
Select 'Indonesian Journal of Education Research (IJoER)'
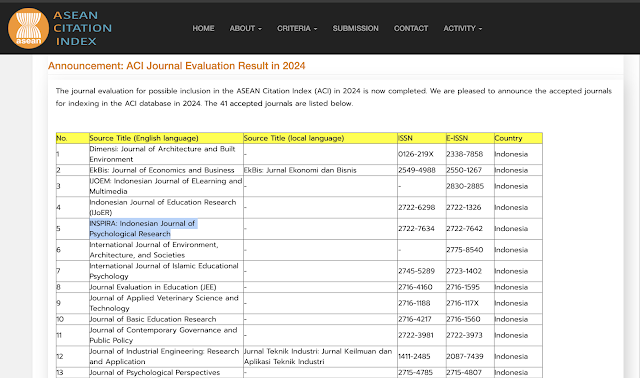tap(163, 207)
